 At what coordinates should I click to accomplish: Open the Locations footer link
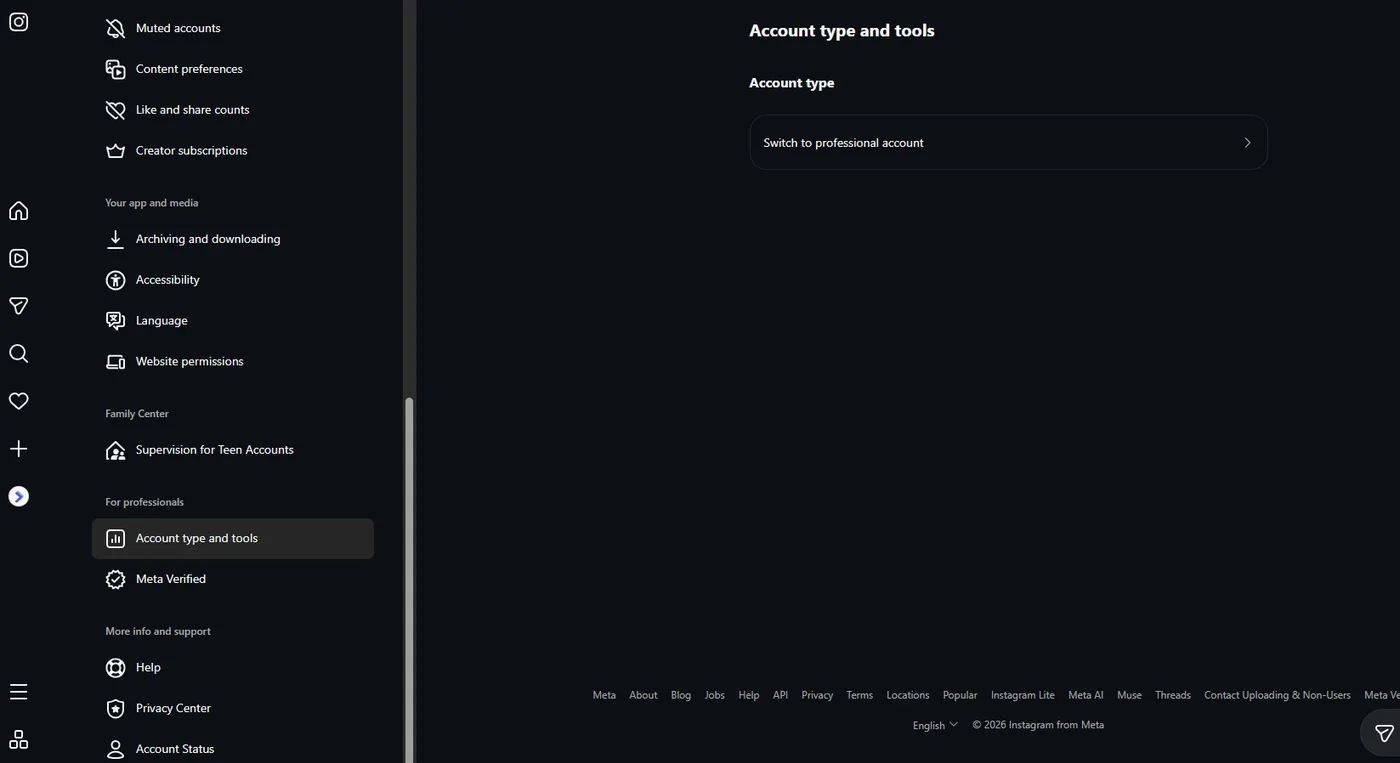pyautogui.click(x=908, y=695)
